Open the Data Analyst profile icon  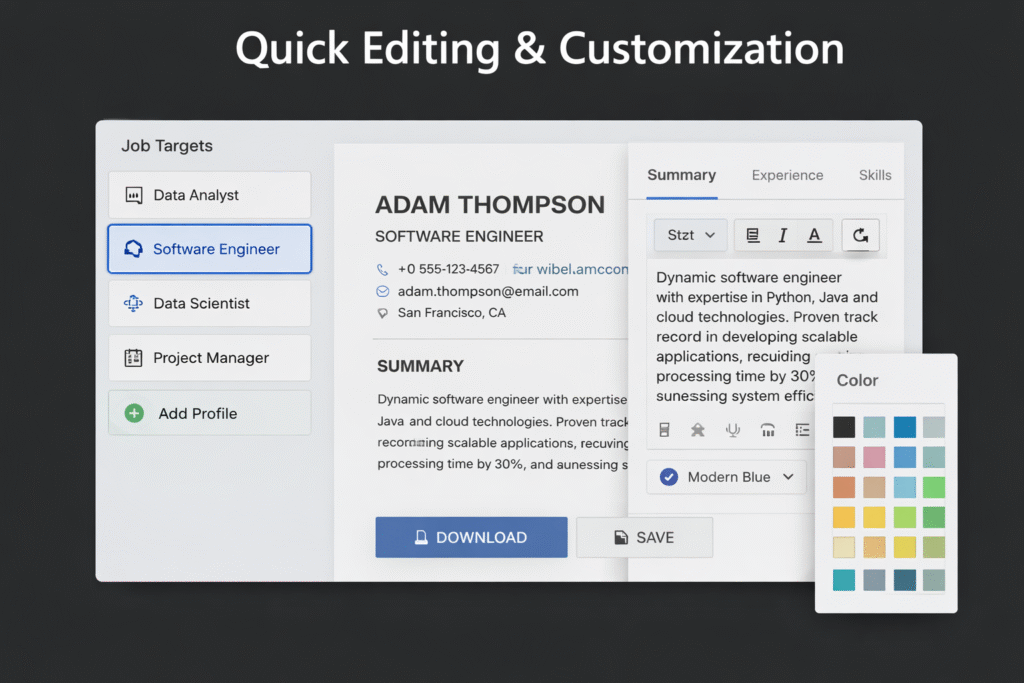134,194
